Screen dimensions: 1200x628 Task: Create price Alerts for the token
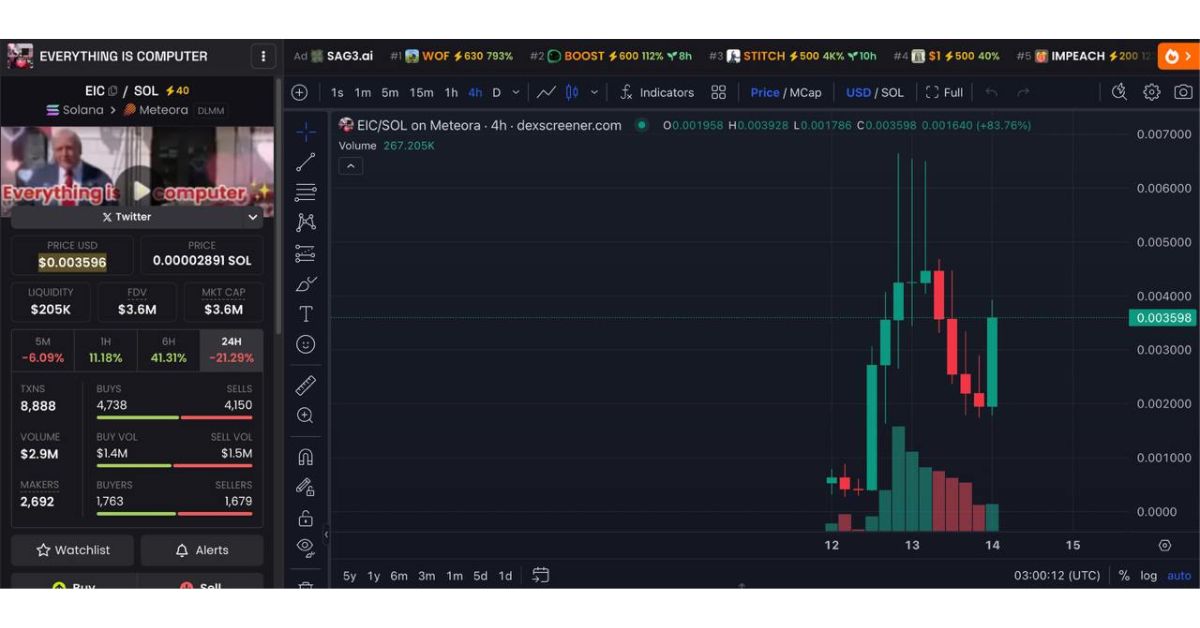[202, 550]
